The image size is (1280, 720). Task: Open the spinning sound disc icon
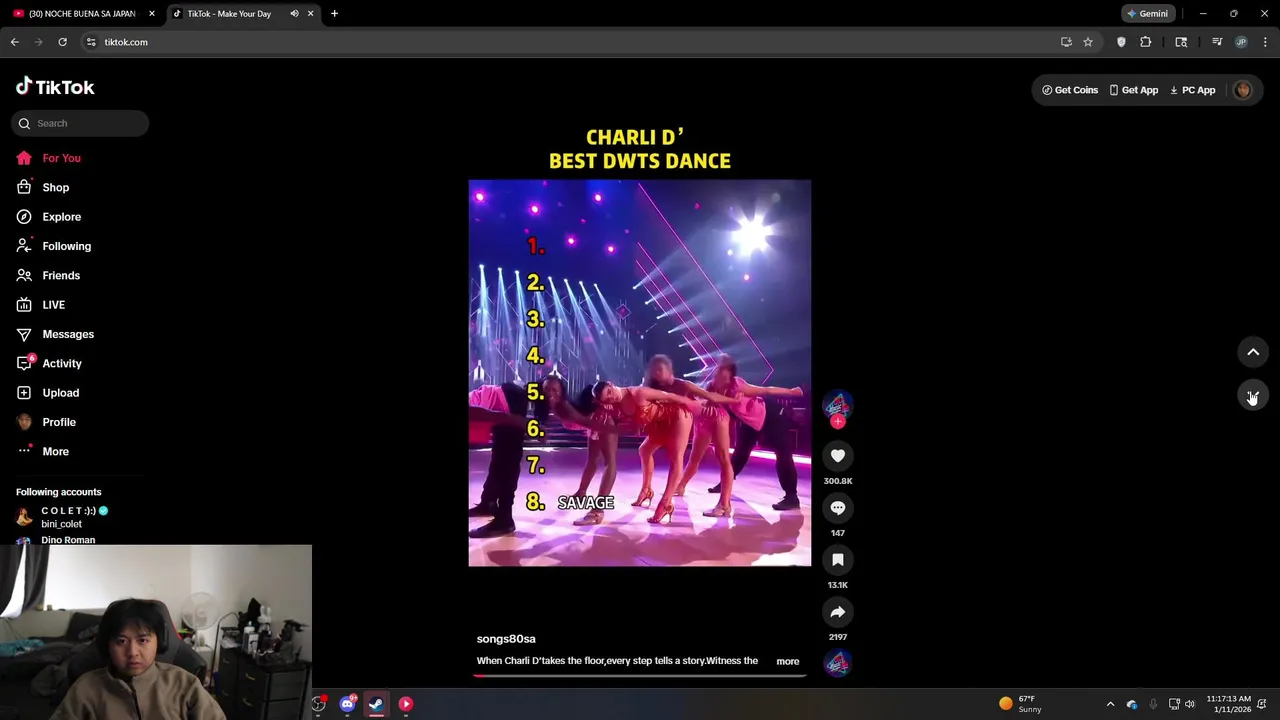(x=838, y=662)
